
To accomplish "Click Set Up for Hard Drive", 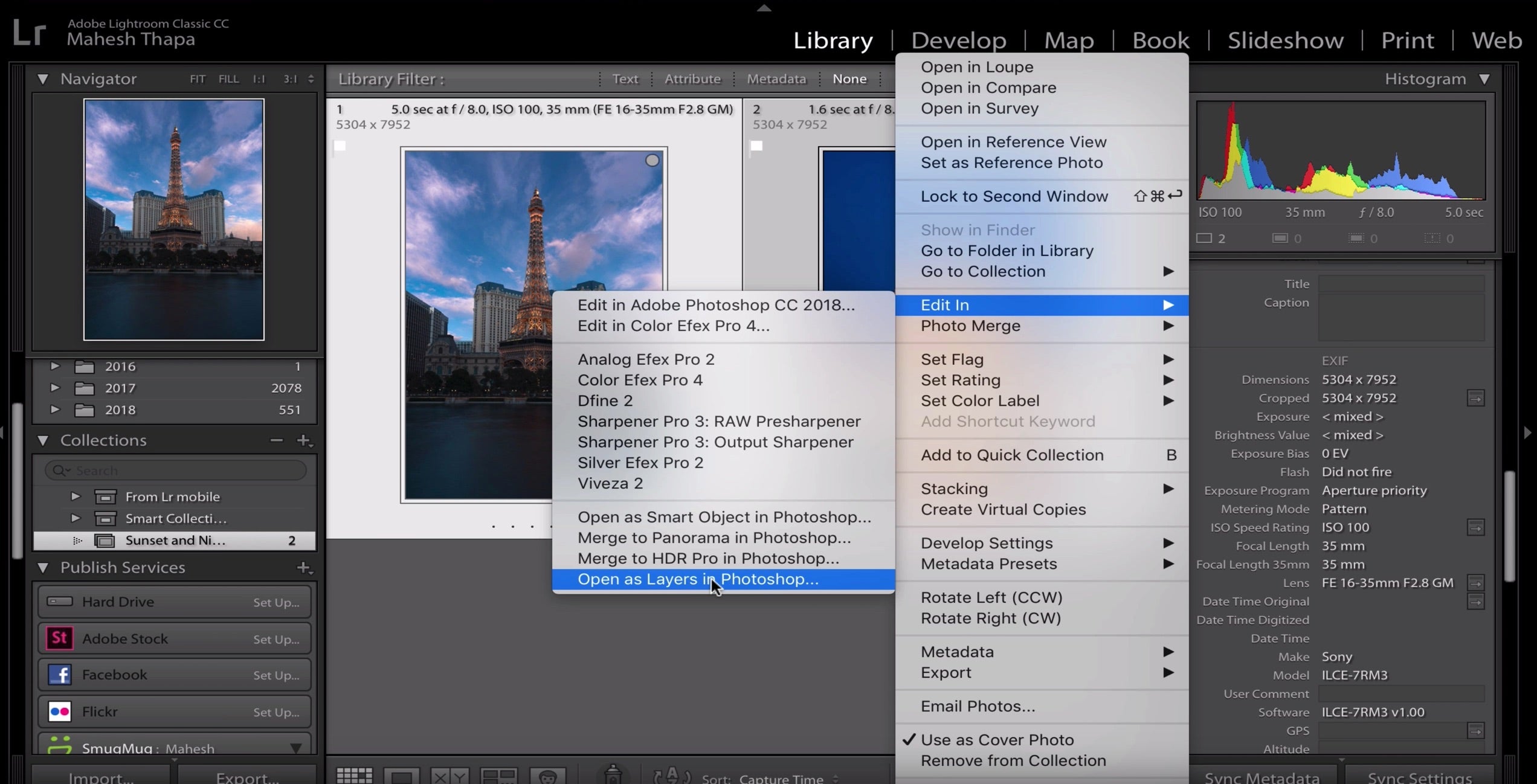I will tap(276, 602).
